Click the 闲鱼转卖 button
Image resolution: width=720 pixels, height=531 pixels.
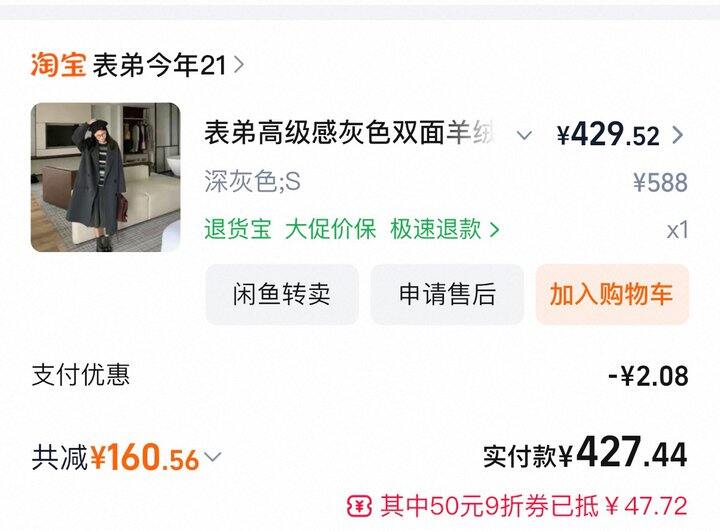[282, 294]
